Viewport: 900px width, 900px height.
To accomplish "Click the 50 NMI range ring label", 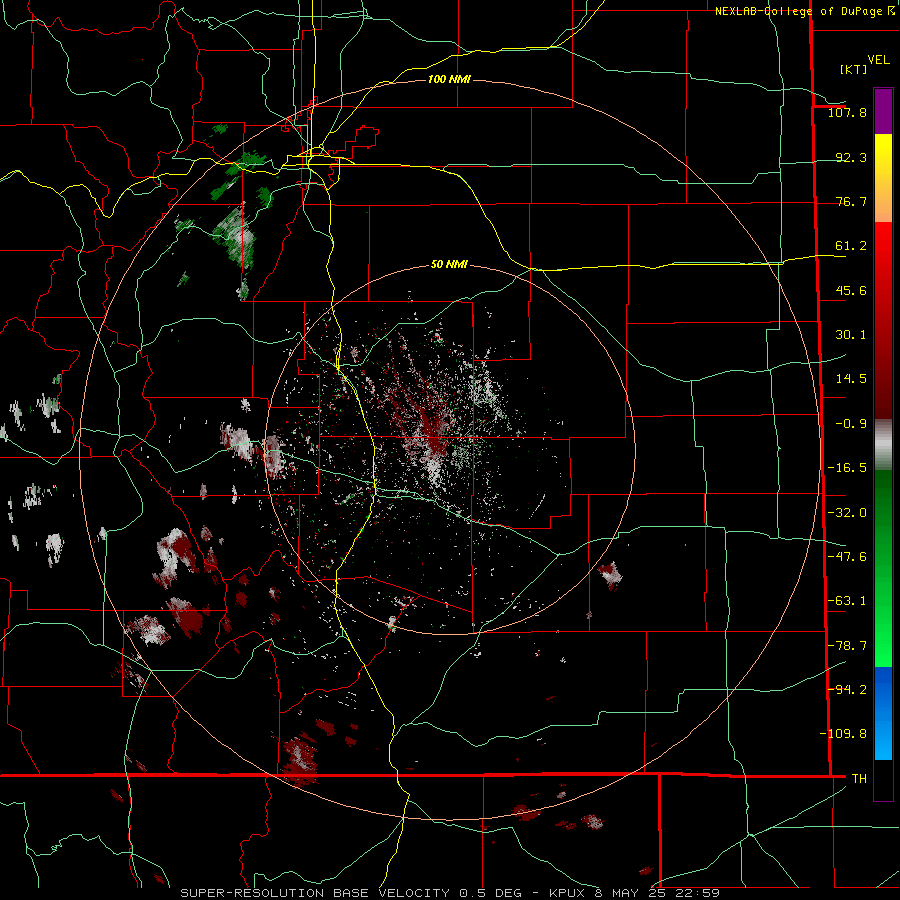I will pos(449,265).
